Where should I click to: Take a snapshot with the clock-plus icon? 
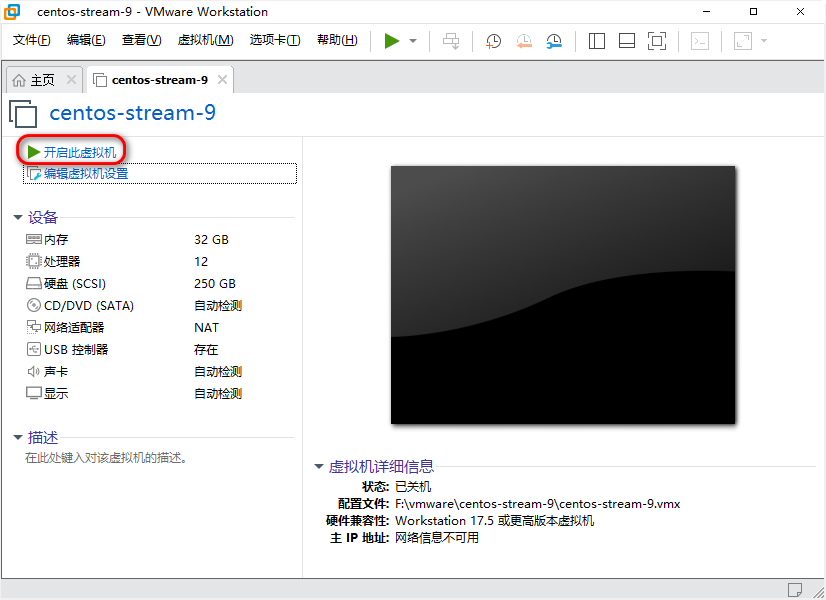pos(493,41)
